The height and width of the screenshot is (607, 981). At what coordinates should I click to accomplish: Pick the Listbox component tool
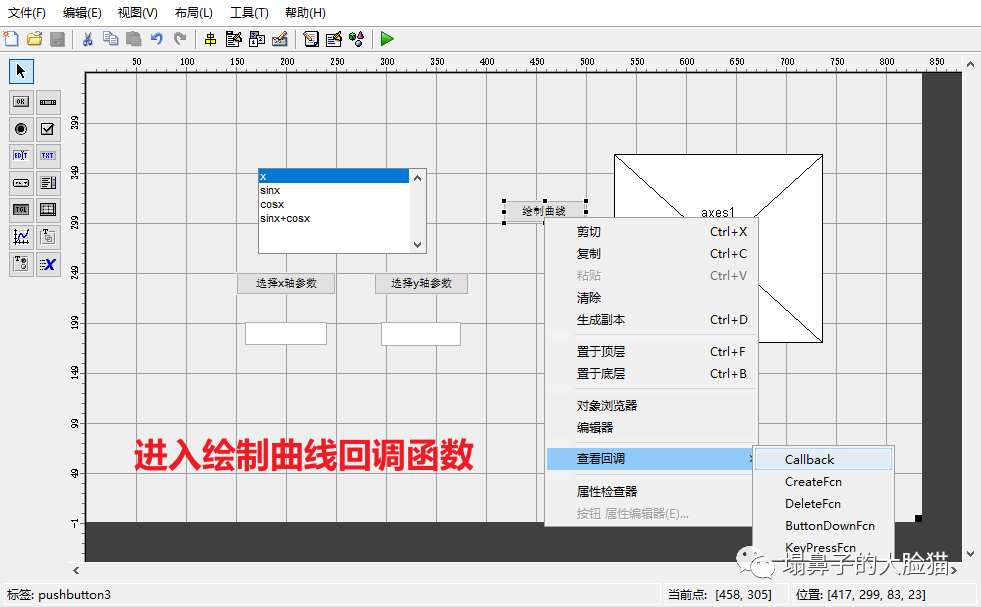48,183
